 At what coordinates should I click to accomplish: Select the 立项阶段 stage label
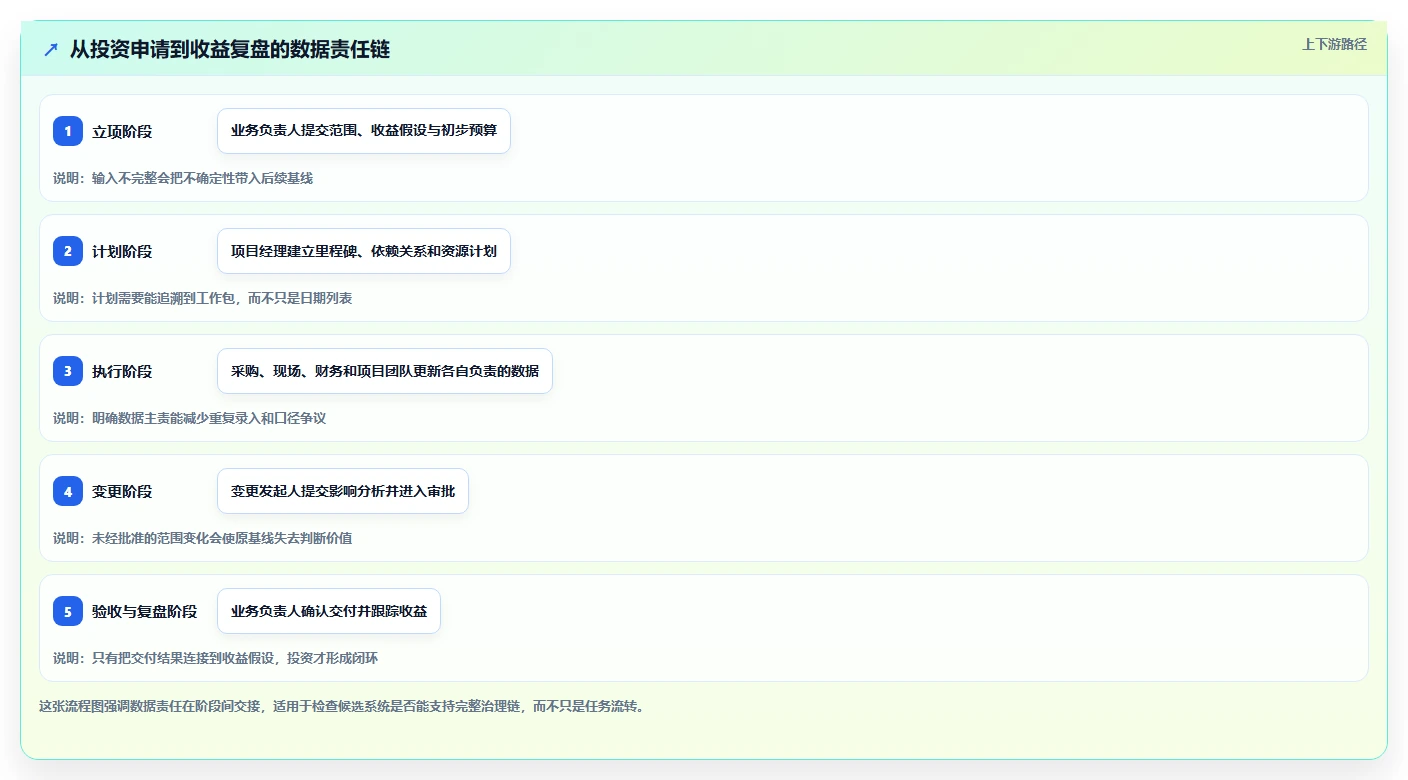[122, 131]
